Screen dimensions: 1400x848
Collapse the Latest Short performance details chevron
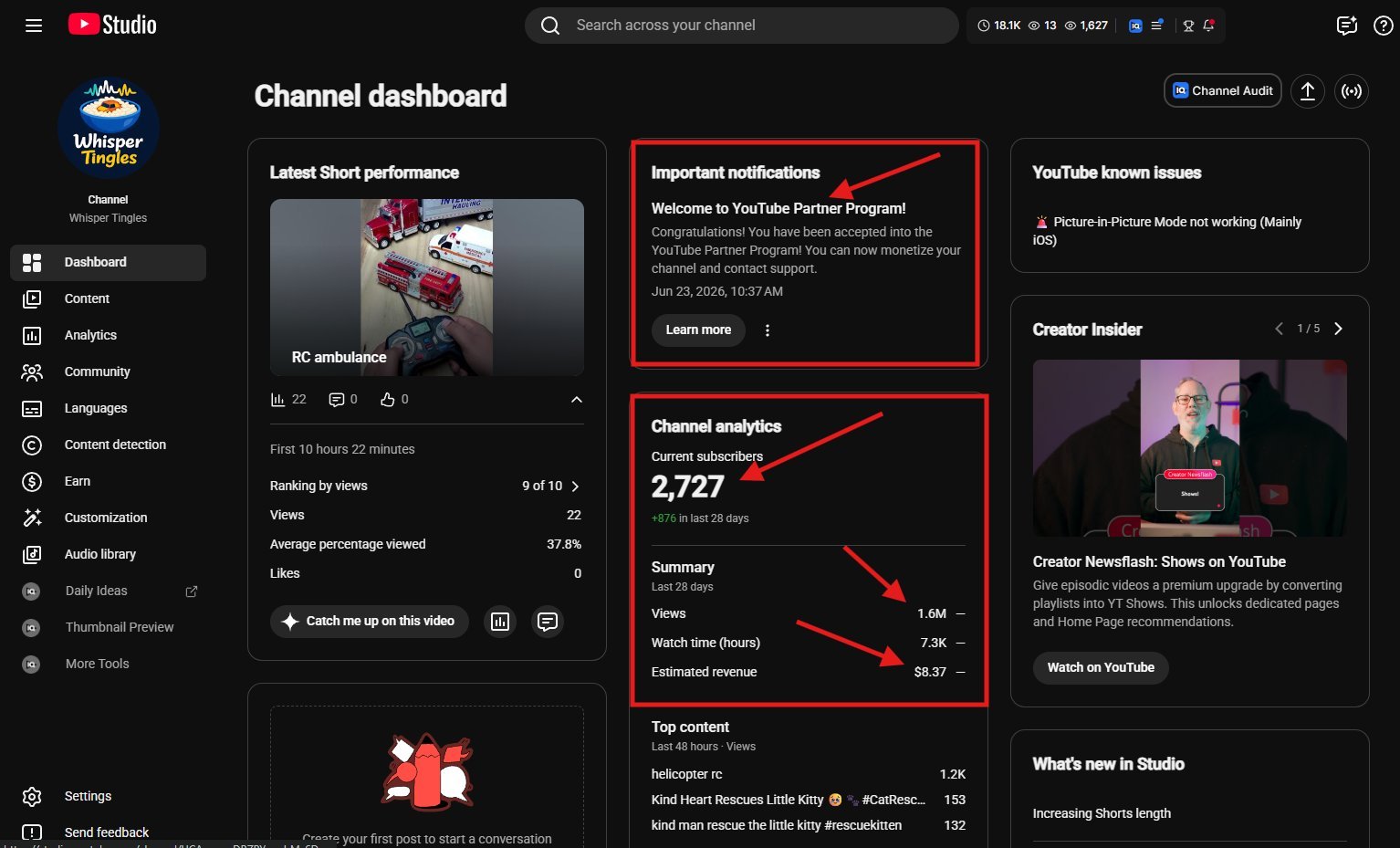(x=576, y=400)
